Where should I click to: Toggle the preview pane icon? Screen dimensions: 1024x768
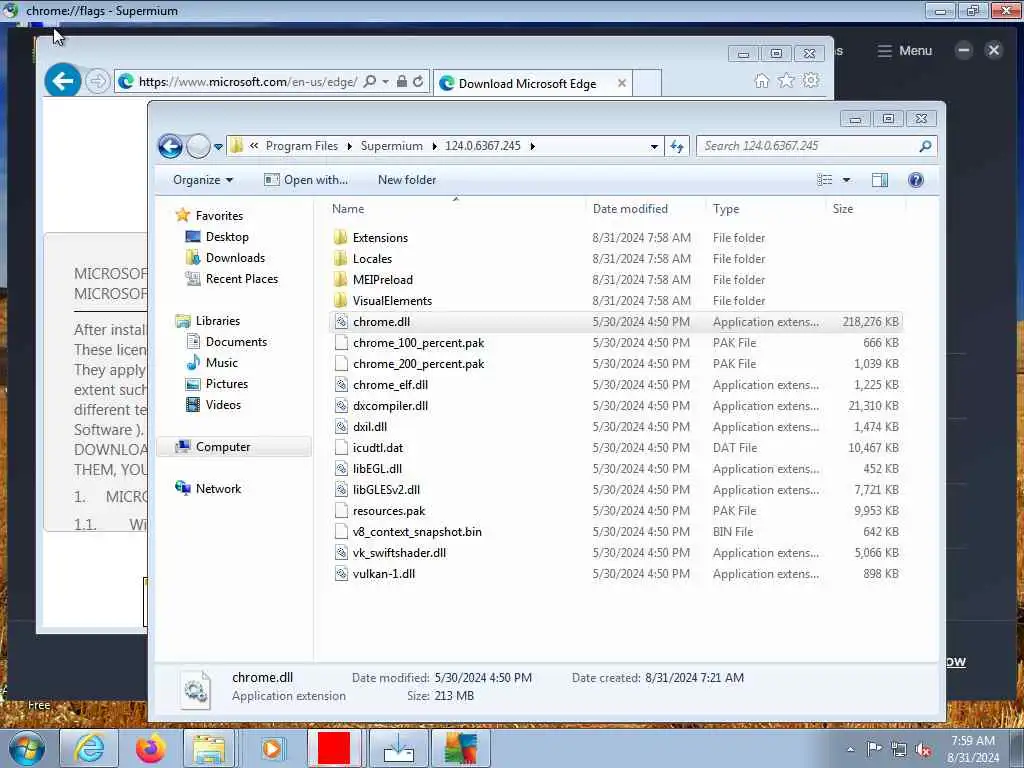coord(880,180)
